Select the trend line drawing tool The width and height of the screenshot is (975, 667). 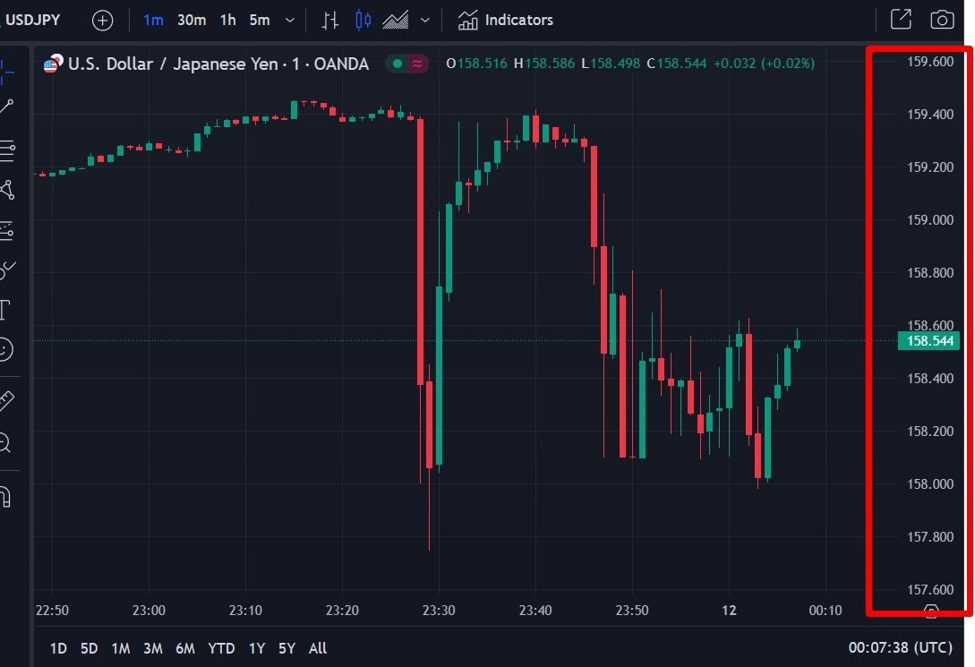pos(7,106)
